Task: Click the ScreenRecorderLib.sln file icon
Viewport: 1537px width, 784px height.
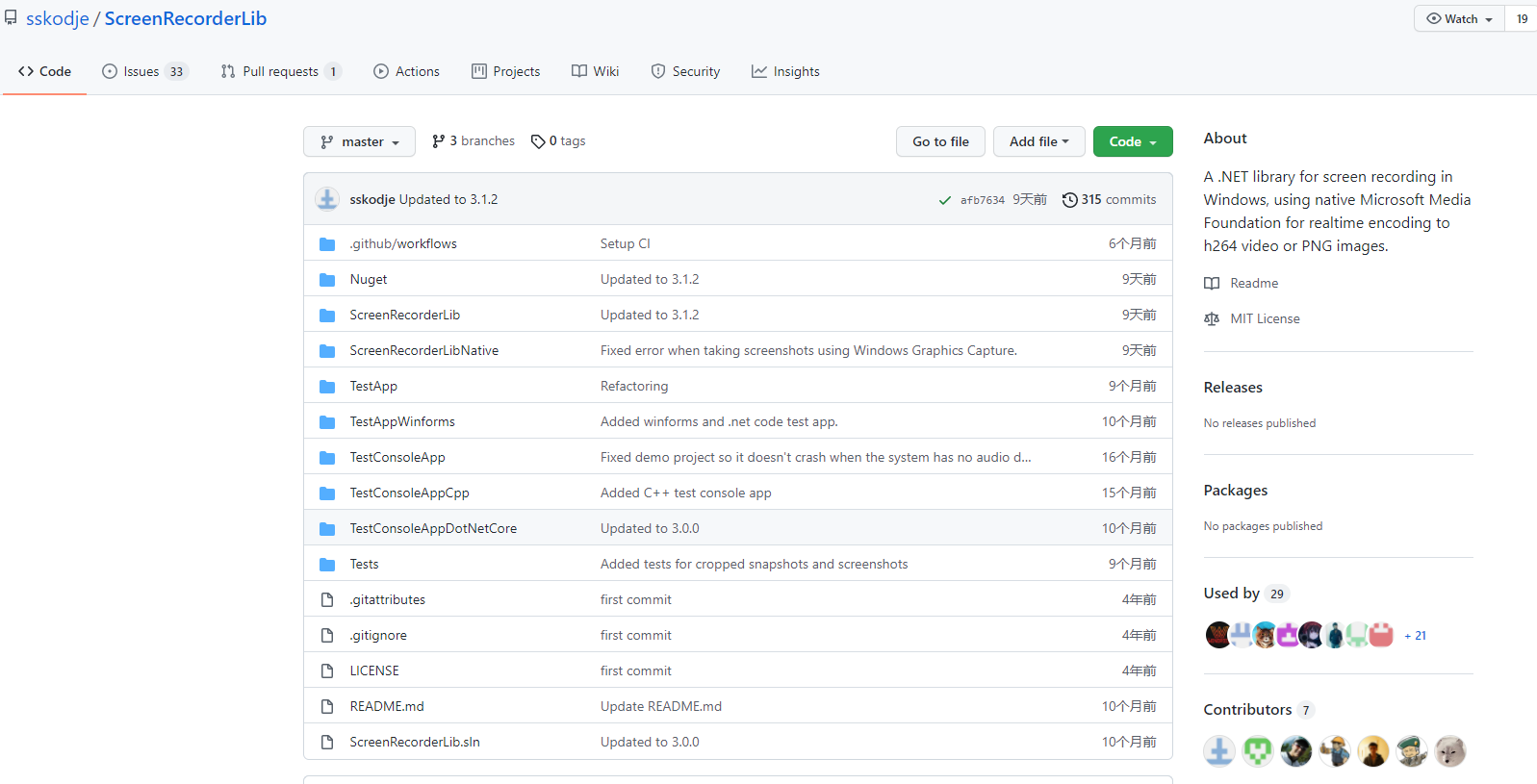Action: click(x=327, y=742)
